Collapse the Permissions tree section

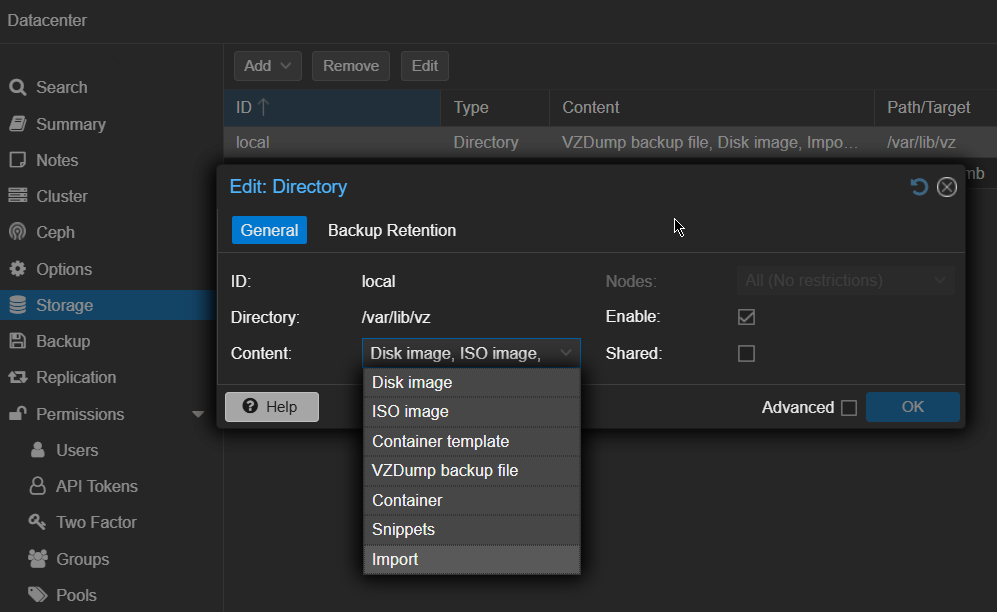coord(198,414)
